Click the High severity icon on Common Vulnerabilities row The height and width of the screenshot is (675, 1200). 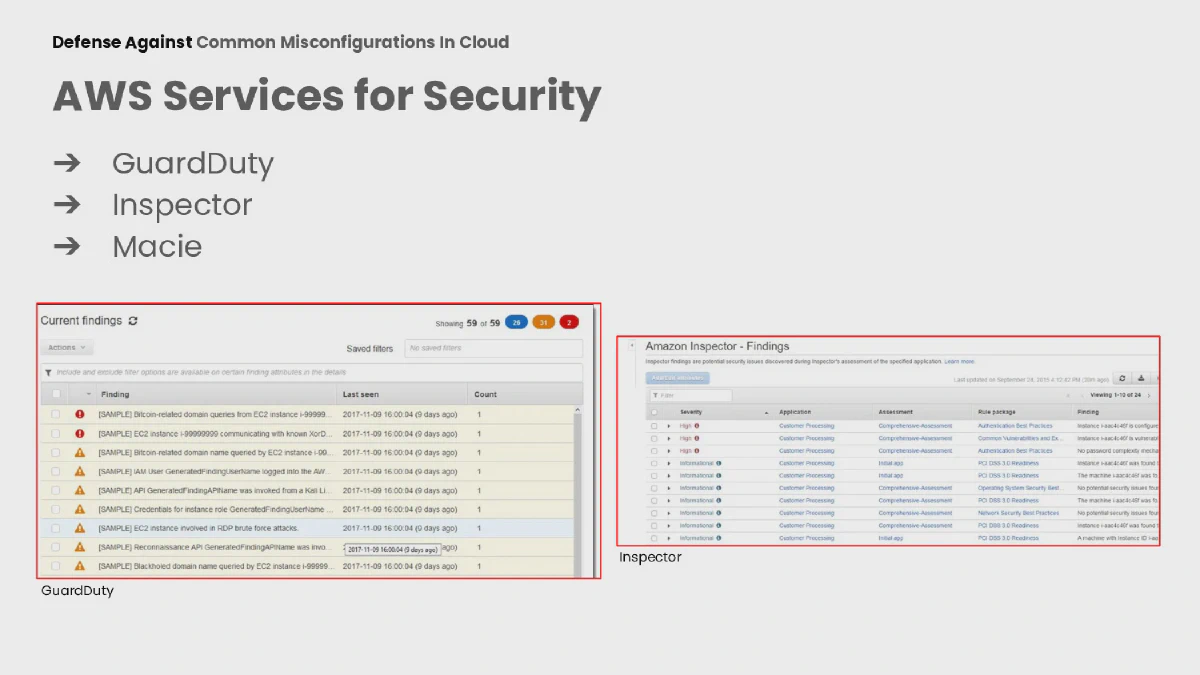pyautogui.click(x=697, y=438)
